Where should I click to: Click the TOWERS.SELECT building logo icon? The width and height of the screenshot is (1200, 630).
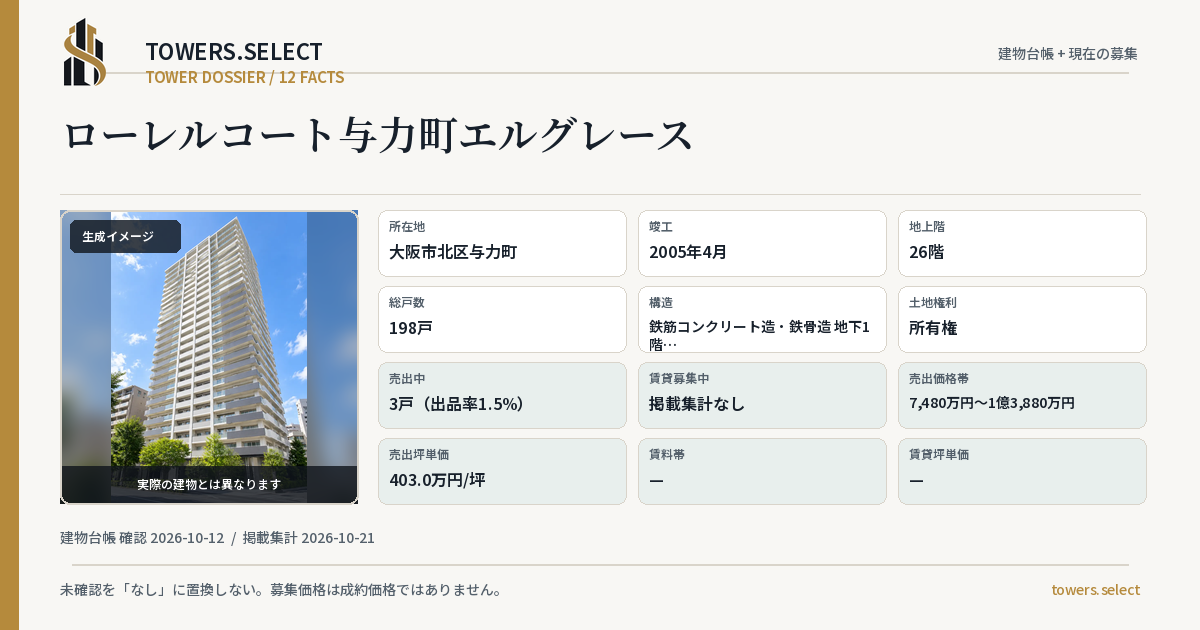point(85,52)
